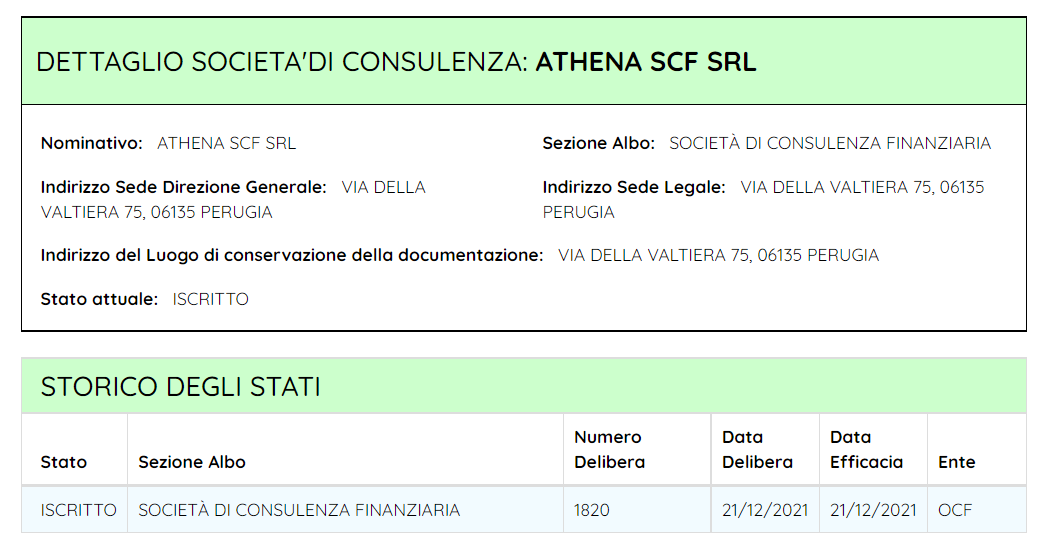Click the Ente column header
Image resolution: width=1051 pixels, height=551 pixels.
(x=956, y=462)
